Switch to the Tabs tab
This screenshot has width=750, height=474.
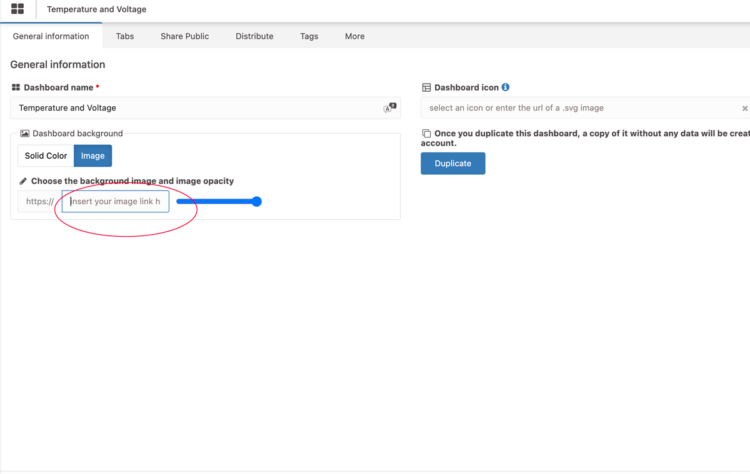click(x=125, y=36)
